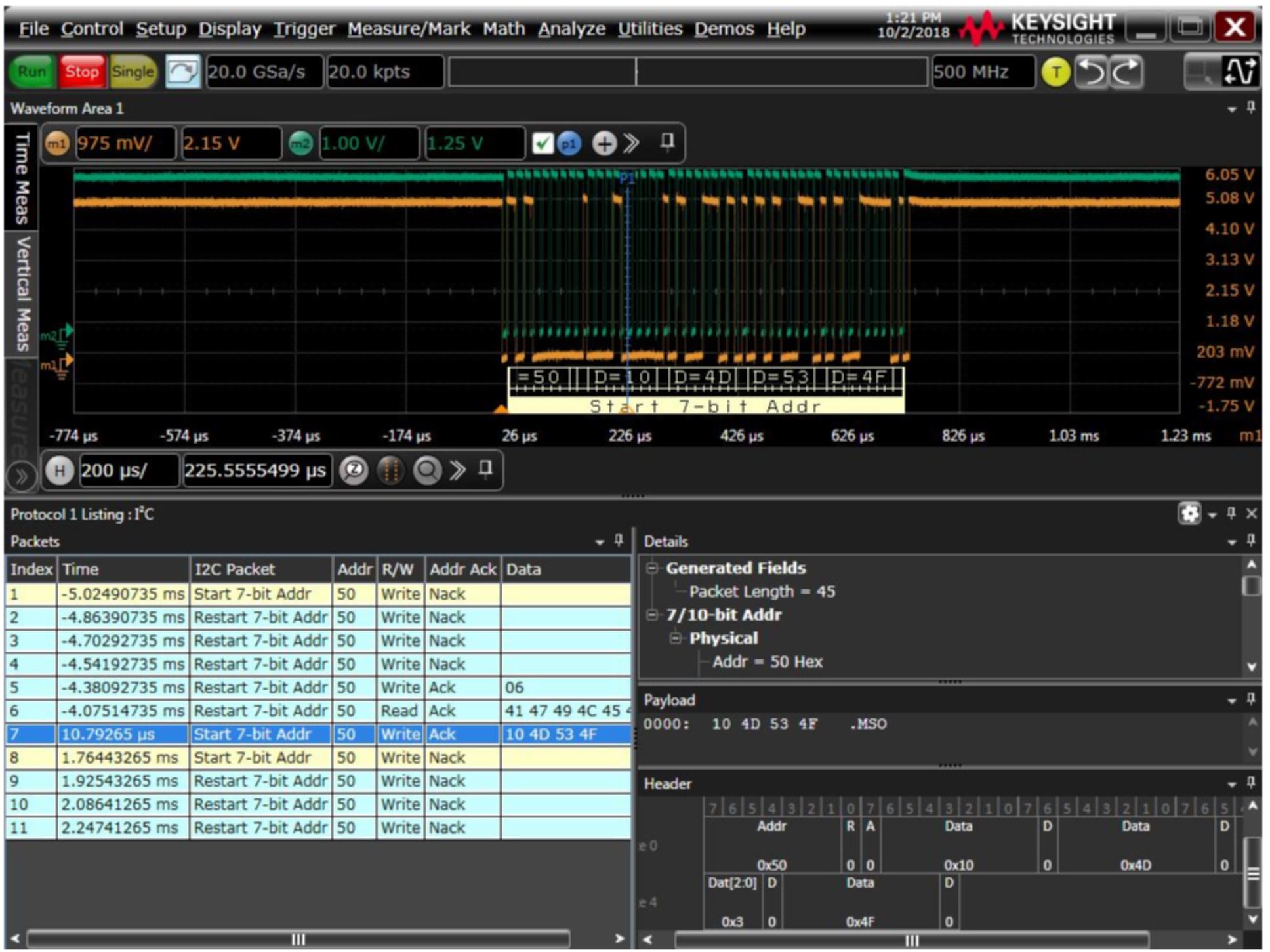Open the zoom magnifier tool in horizontal toolbar
The image size is (1270, 952).
354,470
